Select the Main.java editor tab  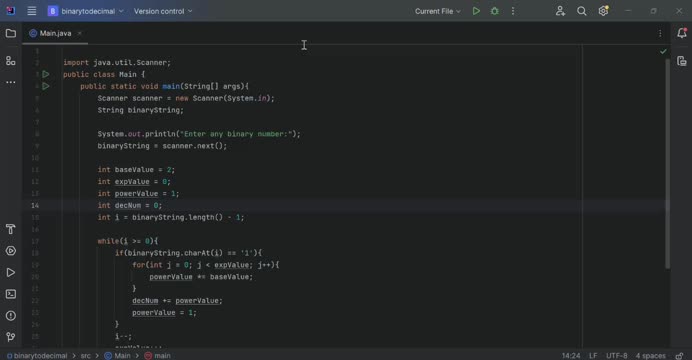coord(55,33)
